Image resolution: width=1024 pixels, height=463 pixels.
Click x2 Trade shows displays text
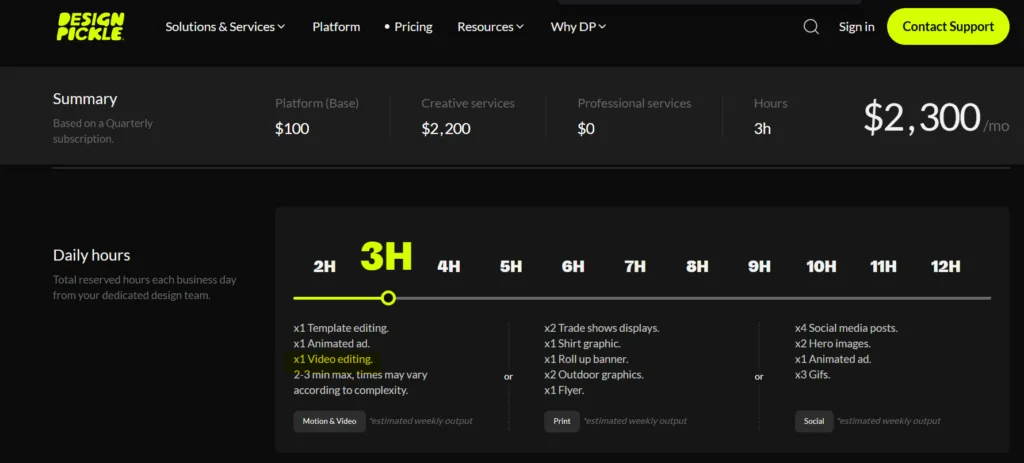(x=601, y=328)
